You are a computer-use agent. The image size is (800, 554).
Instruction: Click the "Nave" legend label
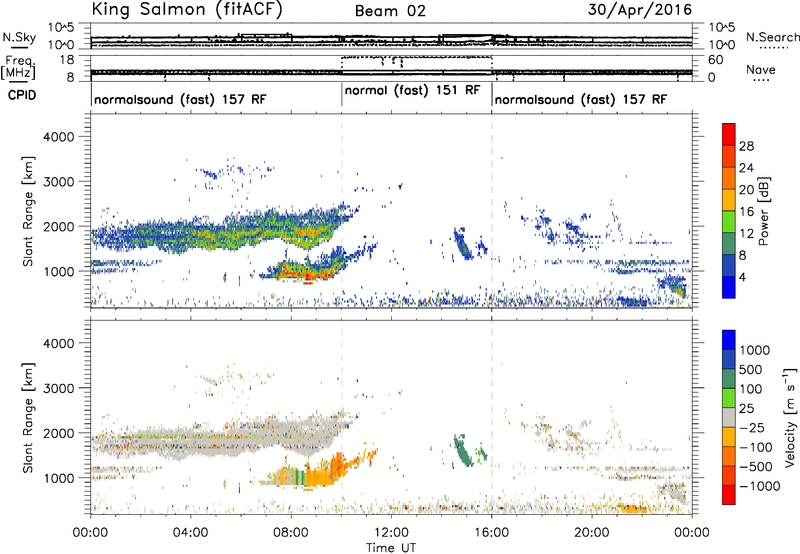click(x=761, y=70)
